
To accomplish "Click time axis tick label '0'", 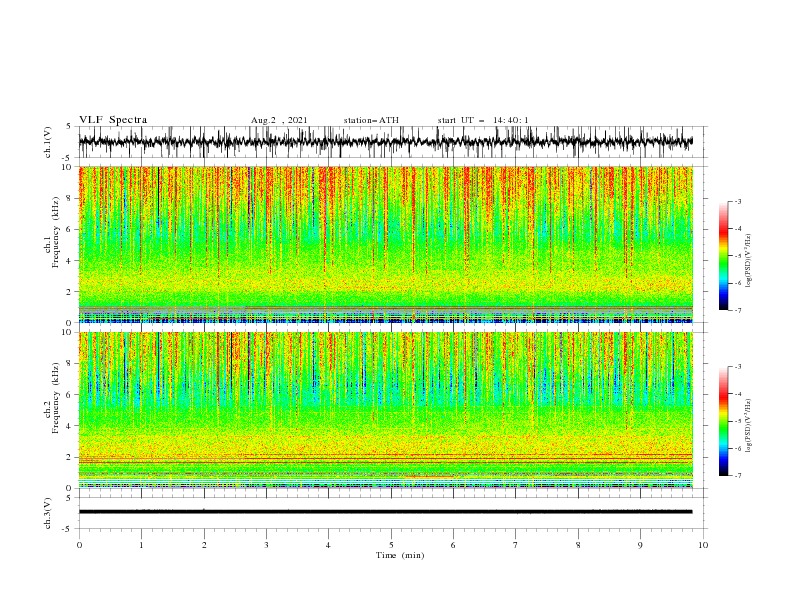I will [x=79, y=545].
